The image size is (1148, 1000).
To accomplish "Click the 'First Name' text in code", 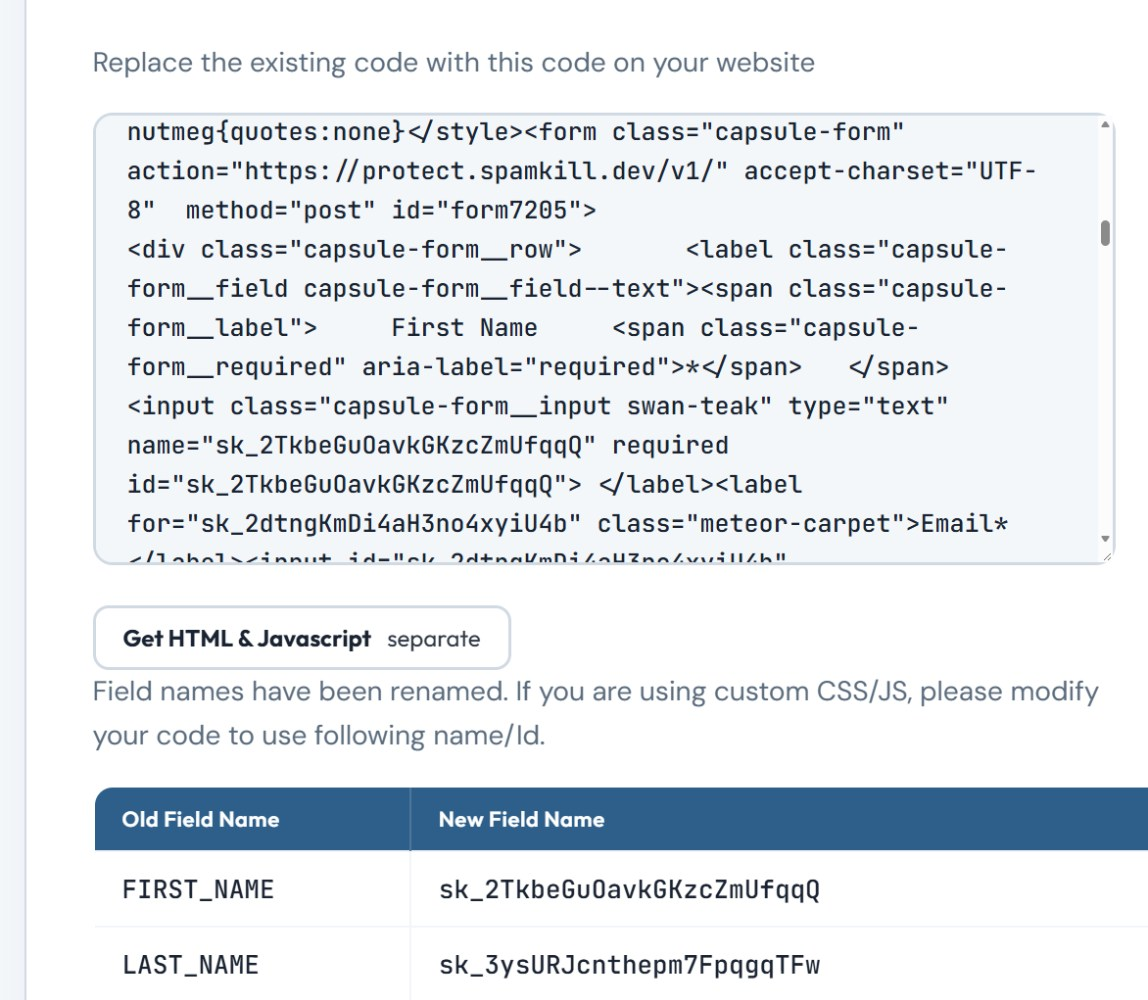I will click(464, 328).
